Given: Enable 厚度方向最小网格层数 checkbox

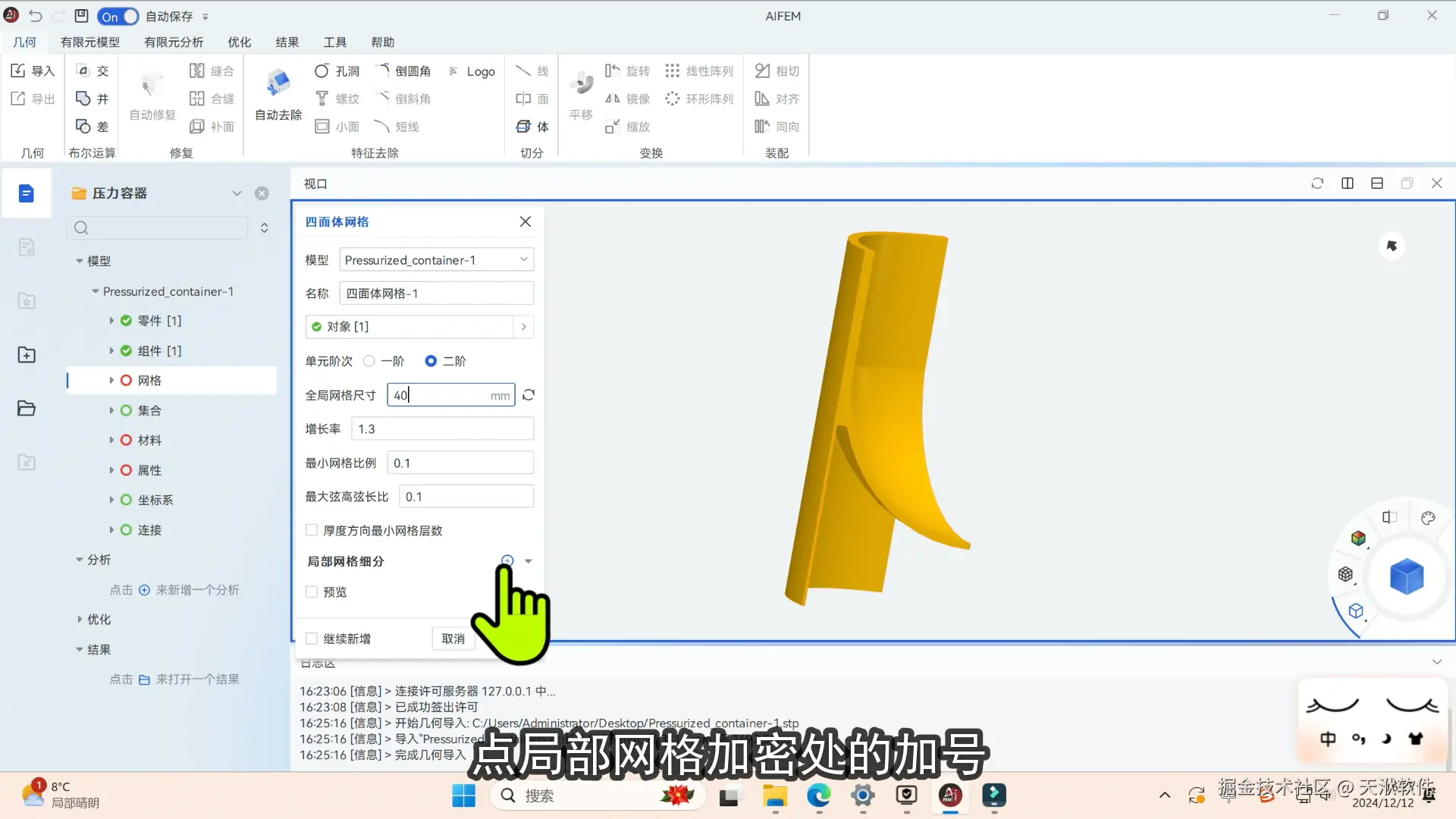Looking at the screenshot, I should click(x=312, y=530).
